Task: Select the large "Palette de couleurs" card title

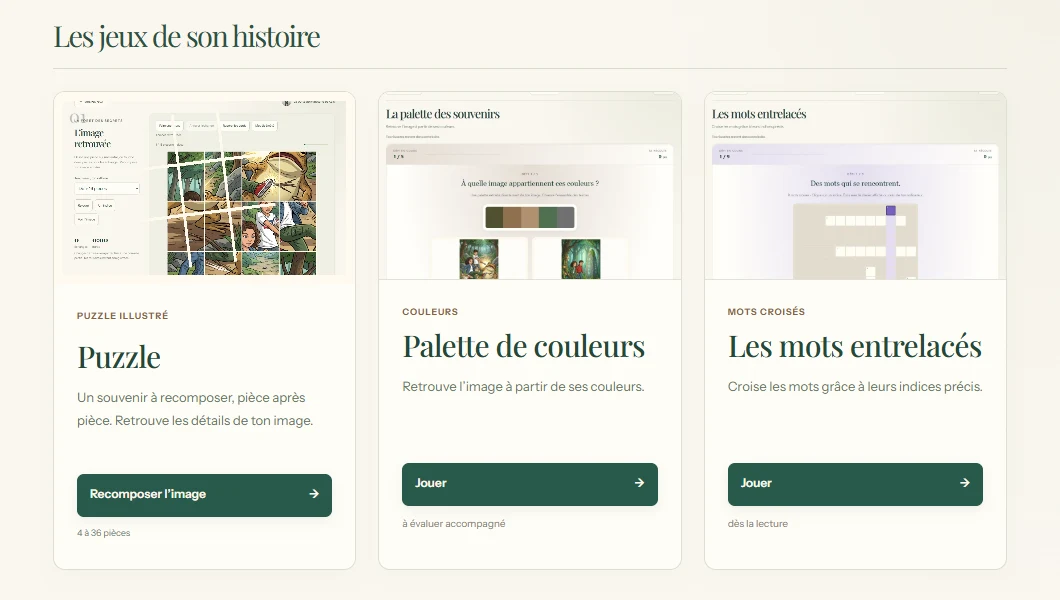Action: [524, 347]
